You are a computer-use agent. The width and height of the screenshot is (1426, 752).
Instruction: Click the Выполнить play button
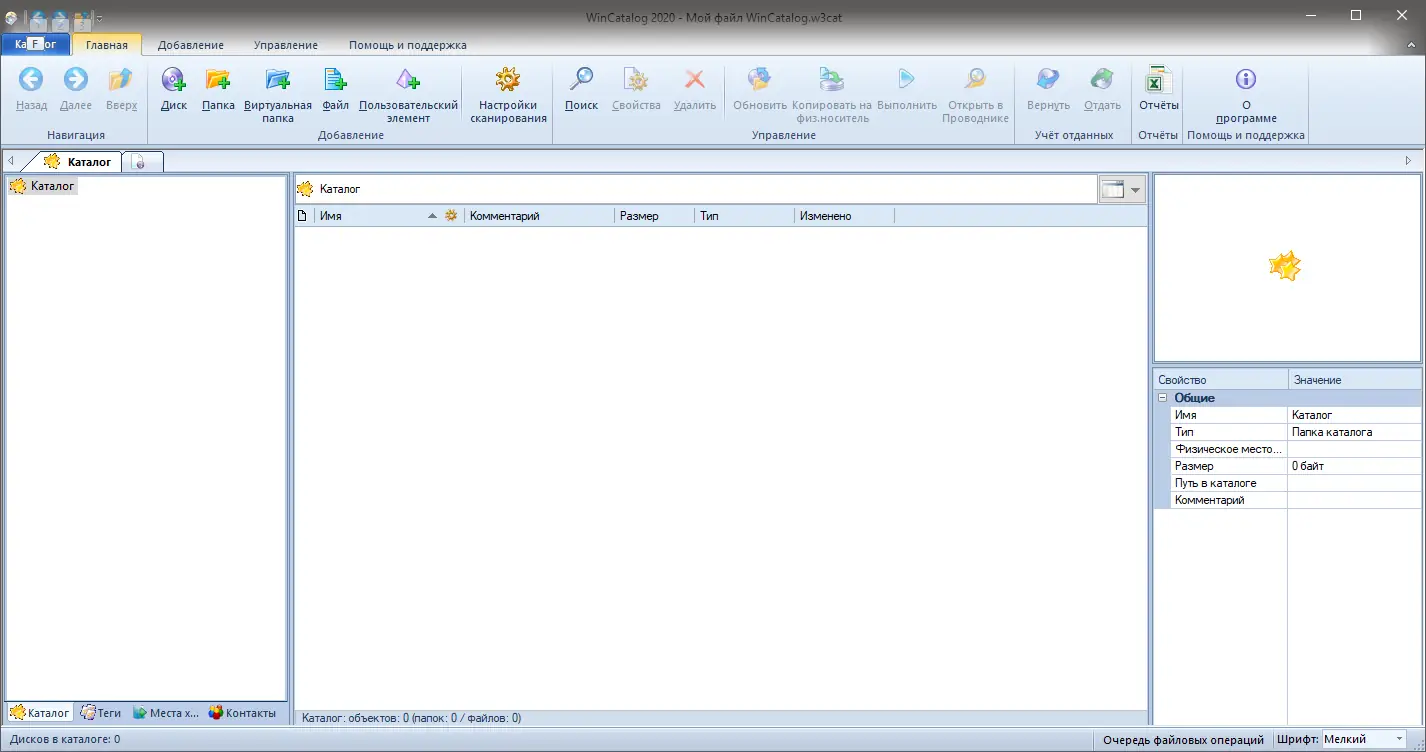[907, 89]
